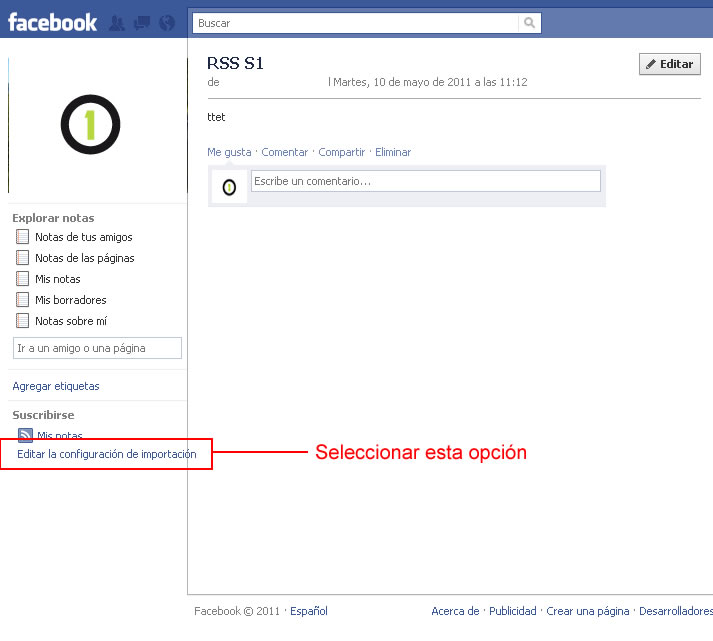
Task: Open the notifications globe icon
Action: click(x=167, y=23)
